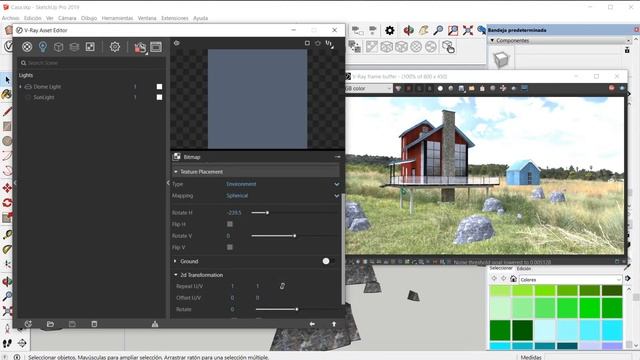Open the RGB color channel dropdown
640x360 pixels.
point(369,88)
